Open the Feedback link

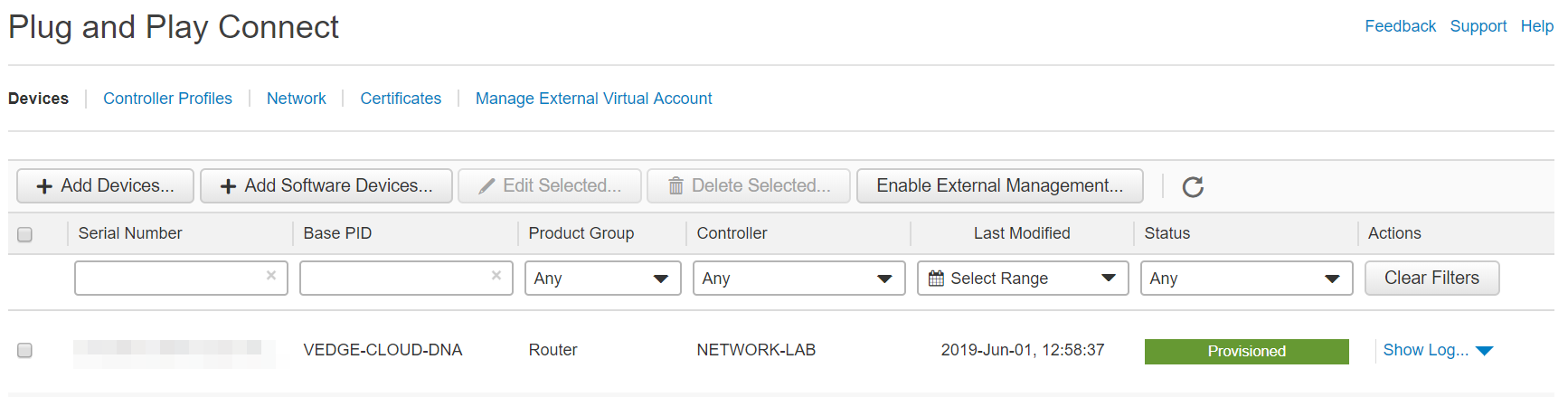point(1400,26)
